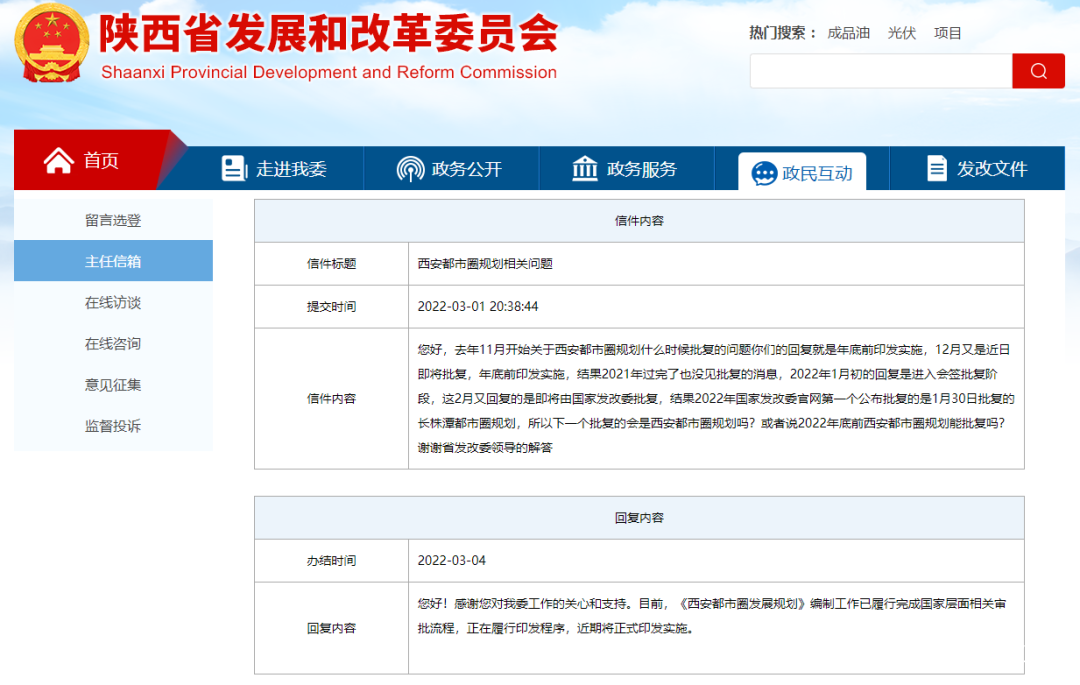
Task: Click the red search magnifier button
Action: coord(1038,71)
